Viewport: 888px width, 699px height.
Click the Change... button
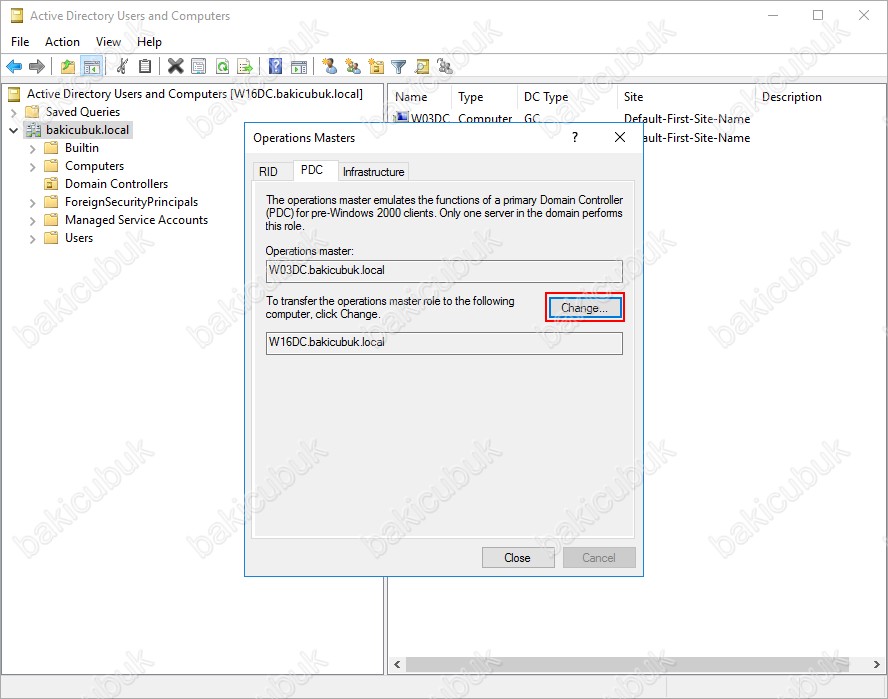click(x=584, y=308)
